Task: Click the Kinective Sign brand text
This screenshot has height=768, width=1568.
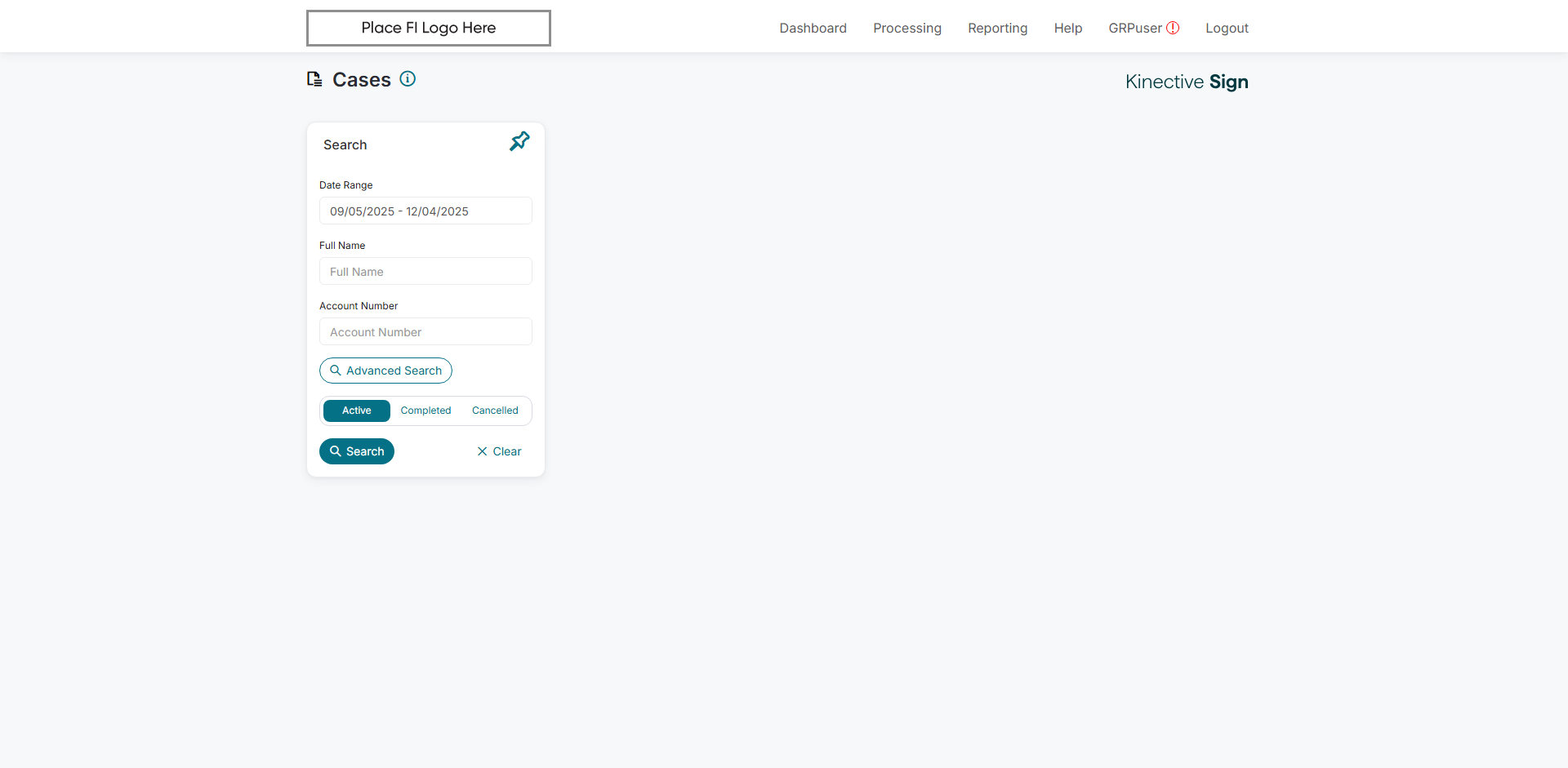Action: 1187,82
